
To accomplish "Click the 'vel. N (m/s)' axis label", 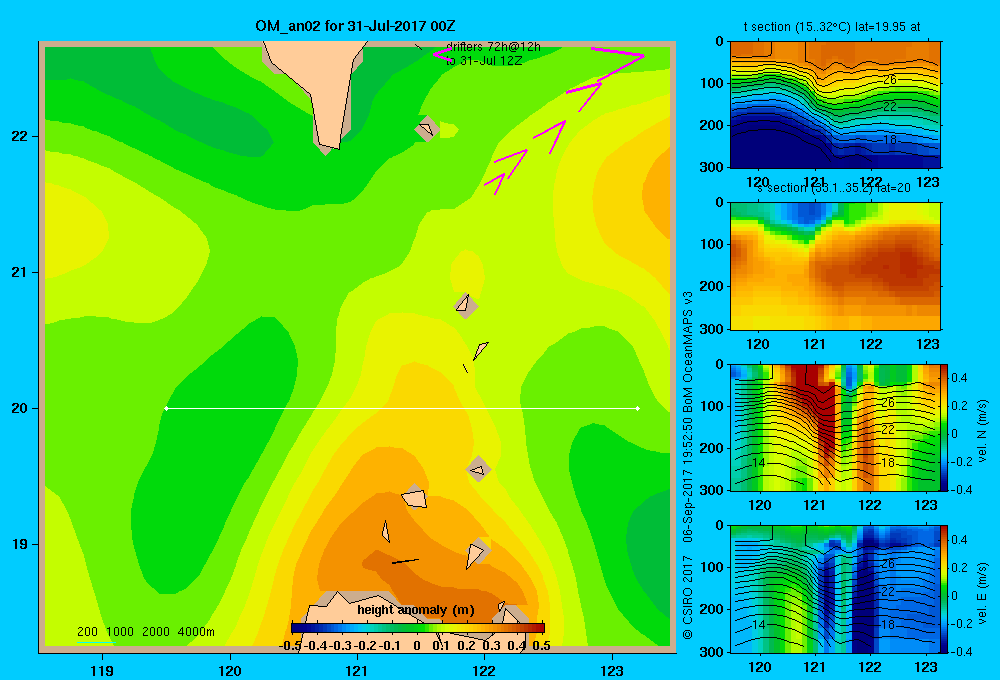I will [983, 431].
